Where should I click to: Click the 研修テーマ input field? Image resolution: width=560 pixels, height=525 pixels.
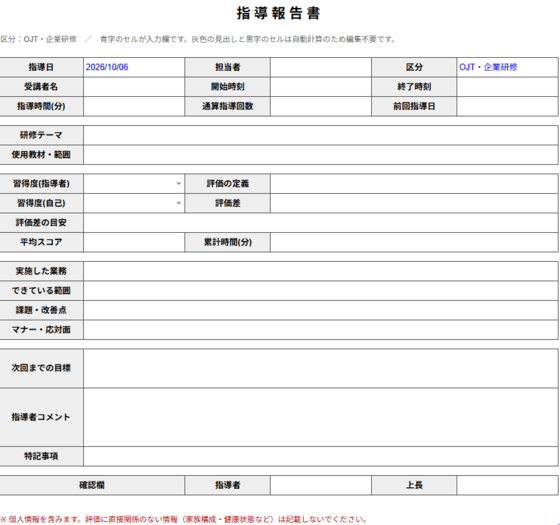tap(321, 135)
